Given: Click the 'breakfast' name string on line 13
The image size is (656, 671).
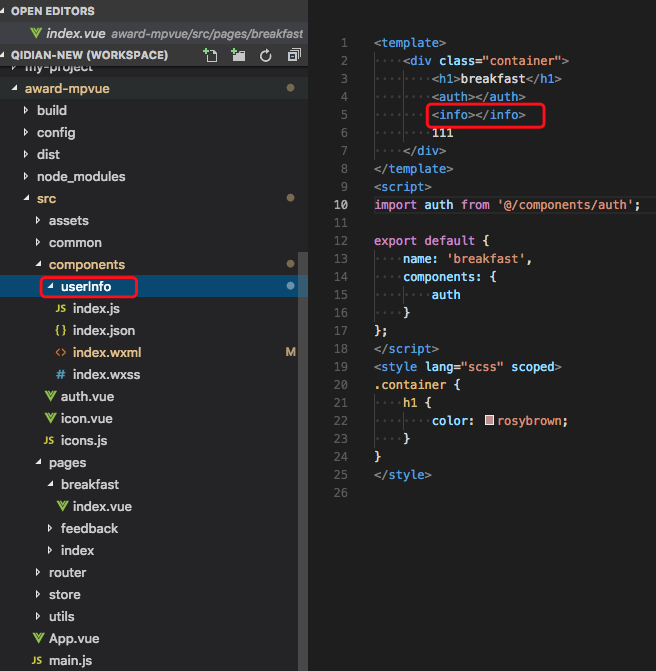Looking at the screenshot, I should (486, 259).
